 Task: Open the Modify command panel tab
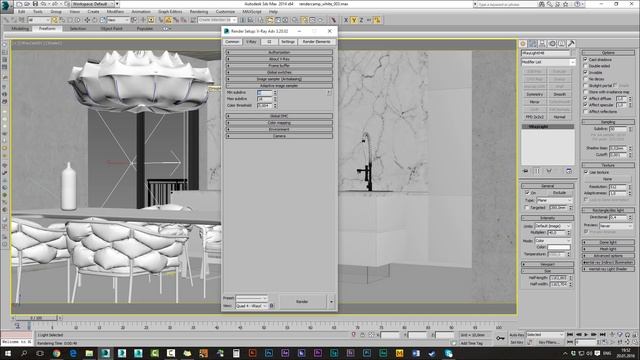pos(533,43)
